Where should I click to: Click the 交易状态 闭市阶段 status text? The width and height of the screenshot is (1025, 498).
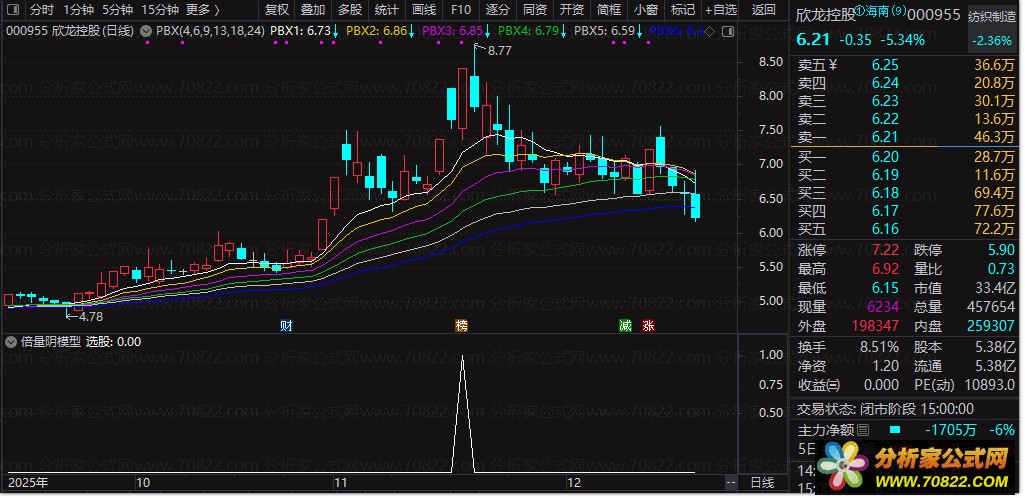coord(885,409)
